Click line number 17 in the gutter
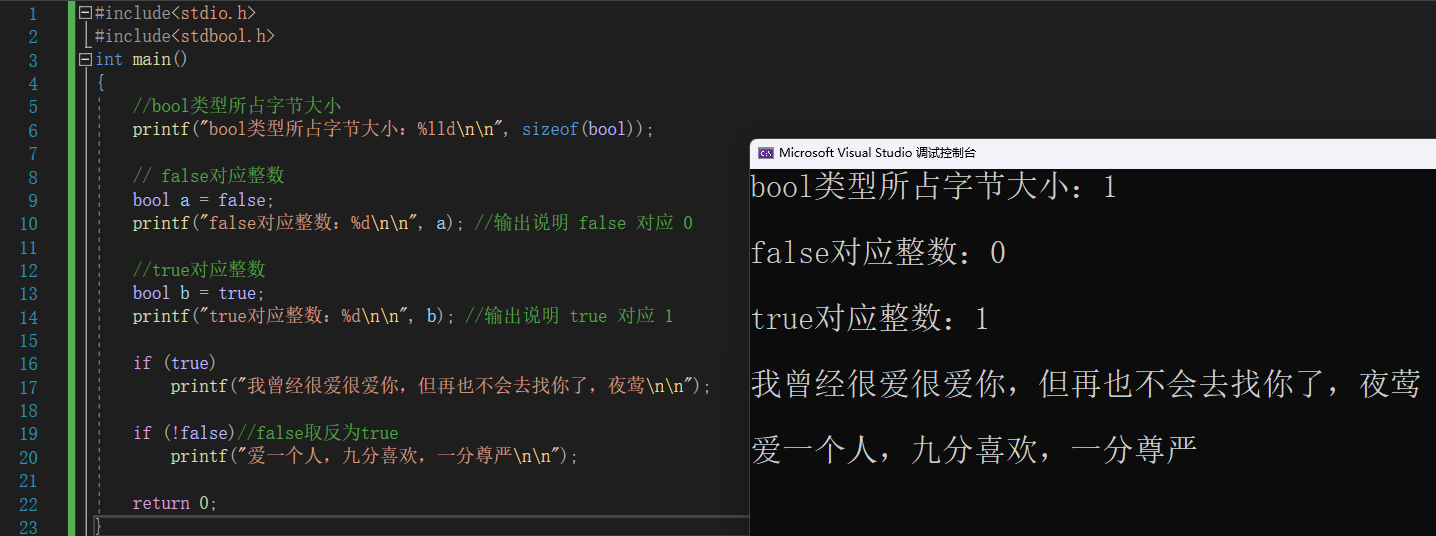Image resolution: width=1436 pixels, height=536 pixels. [x=27, y=387]
